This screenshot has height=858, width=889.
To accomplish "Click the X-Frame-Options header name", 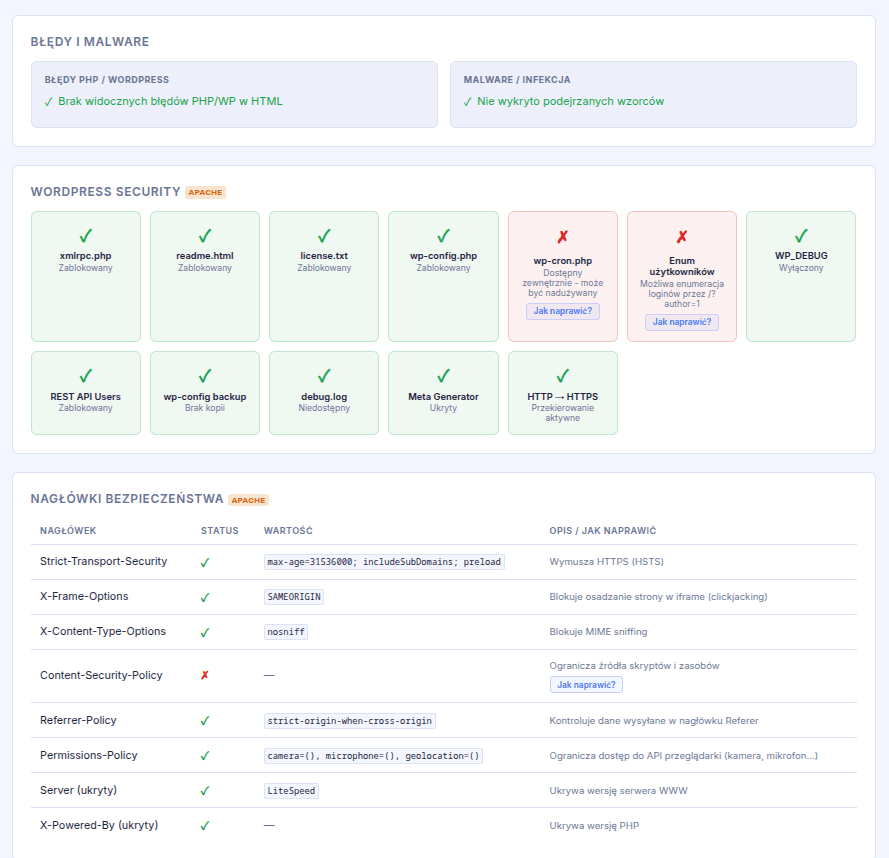I will tap(84, 597).
